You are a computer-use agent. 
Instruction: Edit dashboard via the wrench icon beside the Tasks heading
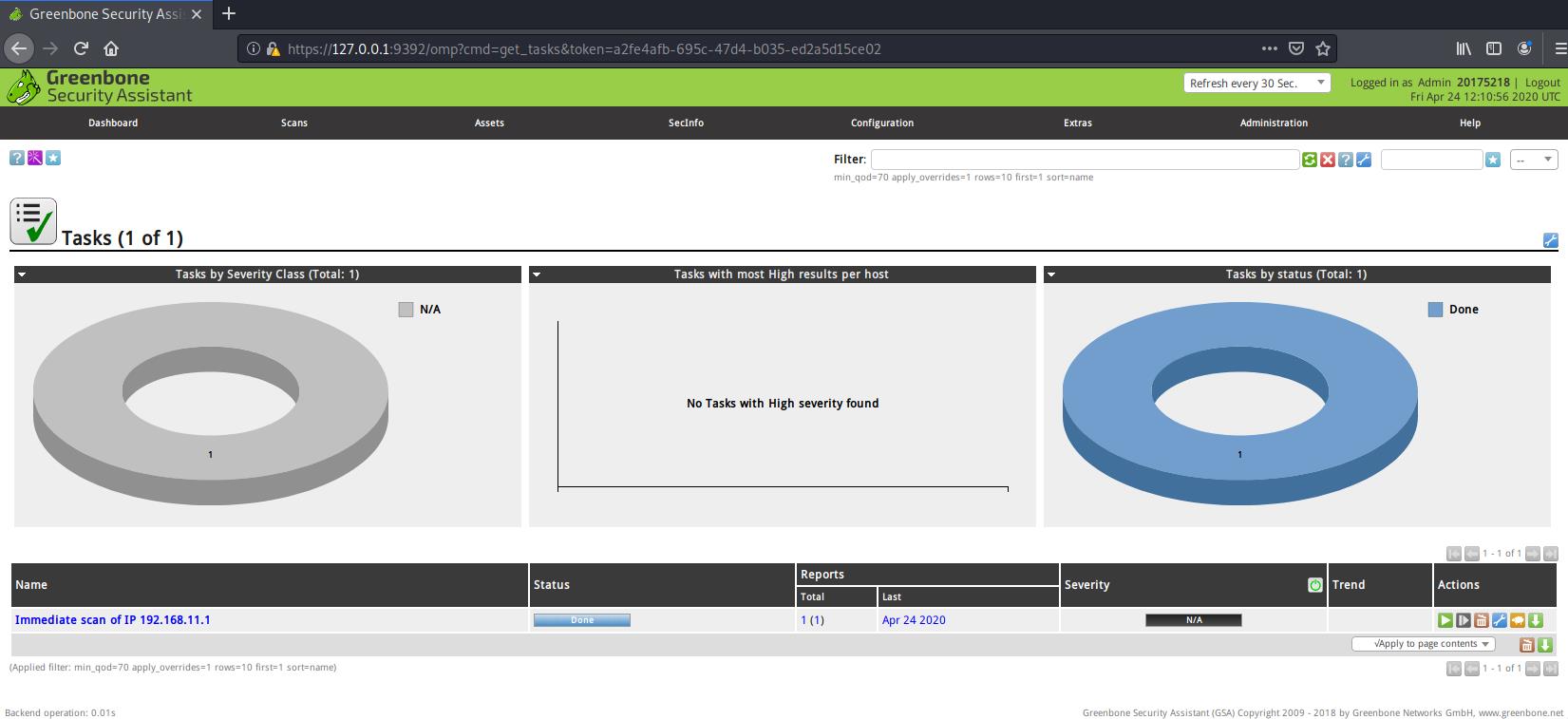pyautogui.click(x=1550, y=240)
